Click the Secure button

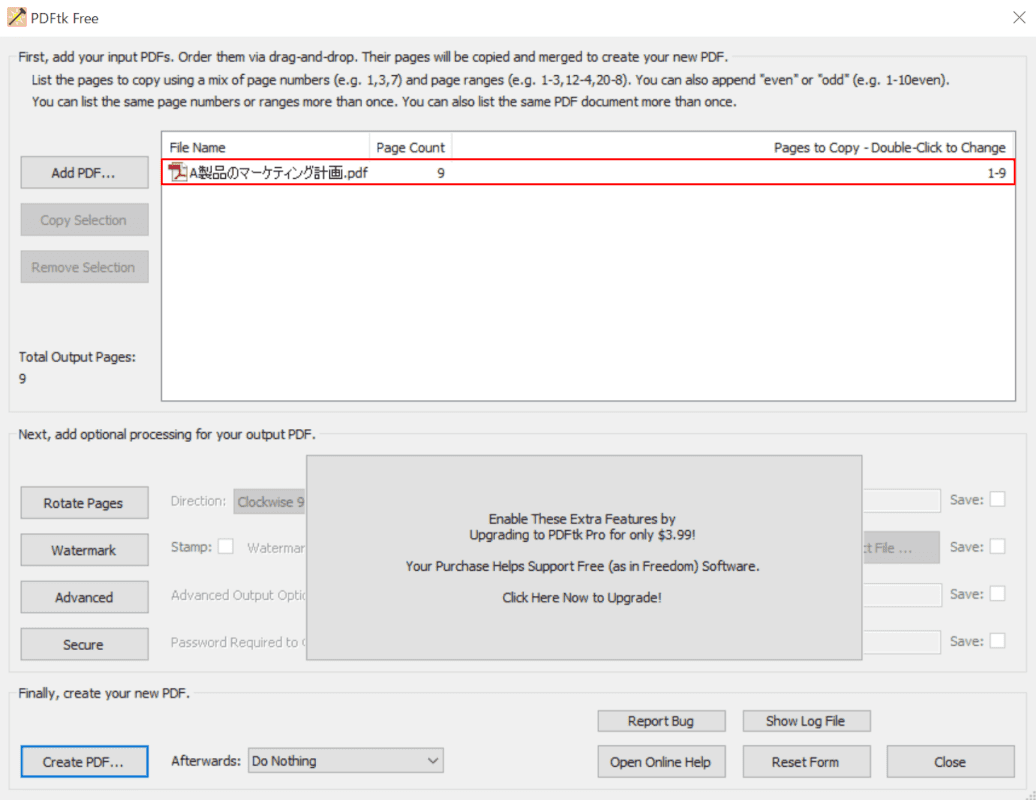(x=84, y=644)
